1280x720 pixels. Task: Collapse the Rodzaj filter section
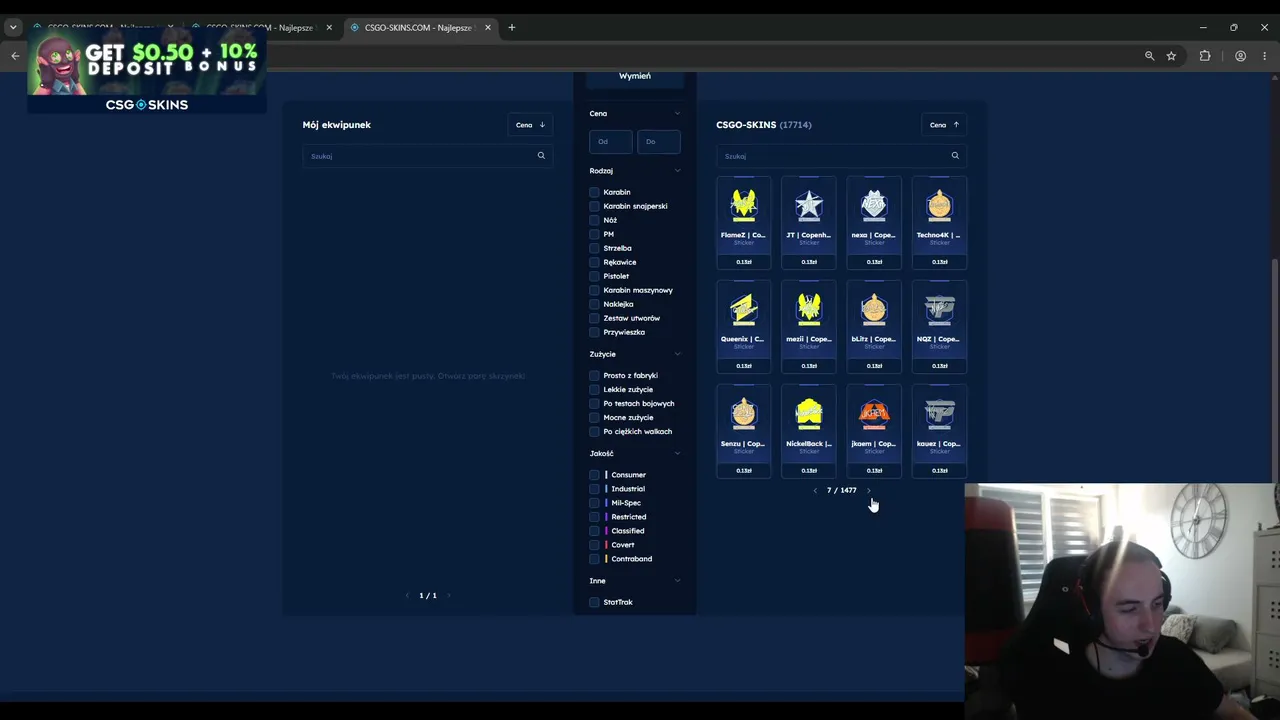pos(677,171)
